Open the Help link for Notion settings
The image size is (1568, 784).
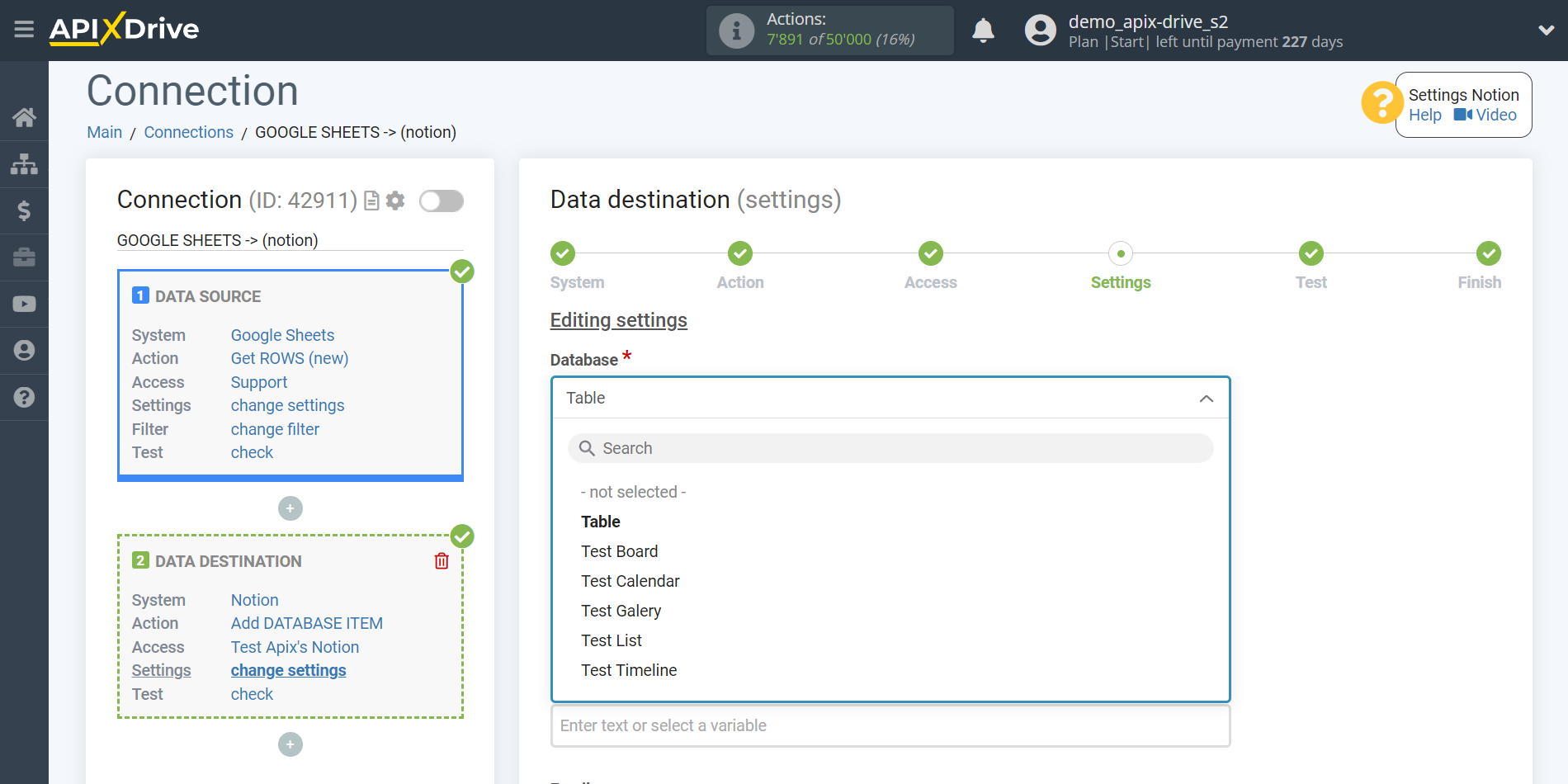pyautogui.click(x=1425, y=116)
